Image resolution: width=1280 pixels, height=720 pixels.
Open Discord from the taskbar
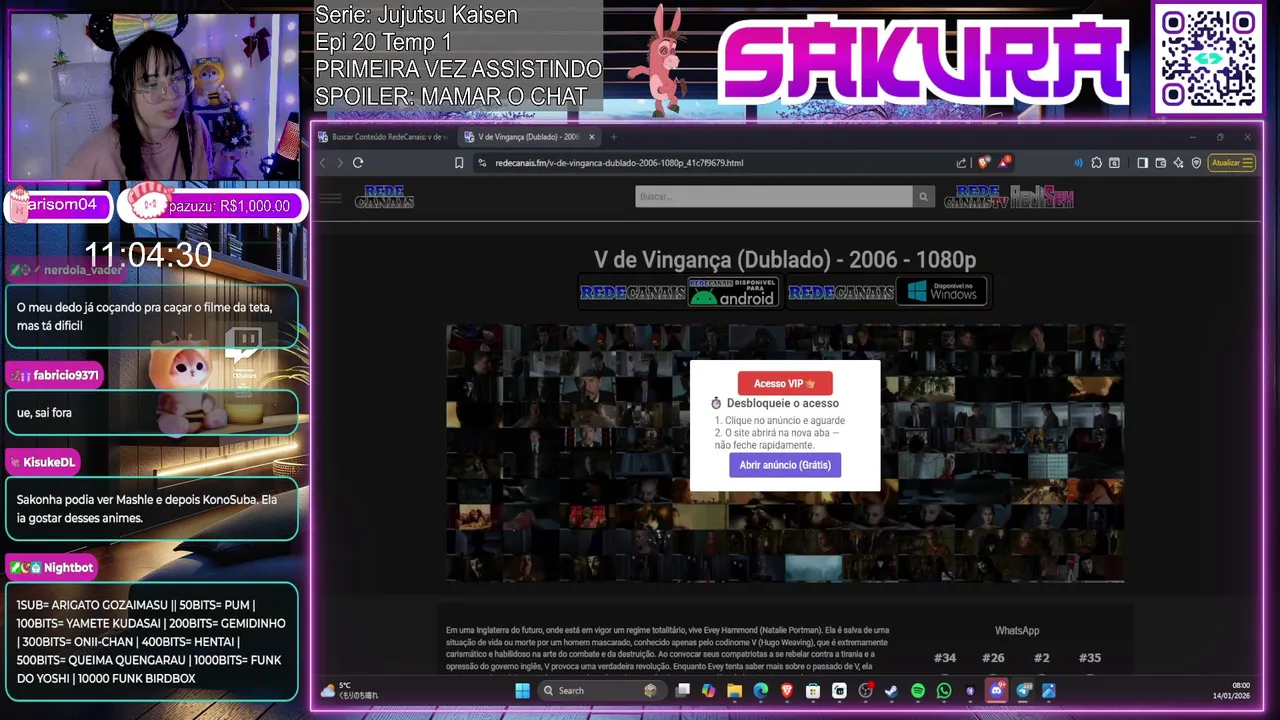pos(996,691)
